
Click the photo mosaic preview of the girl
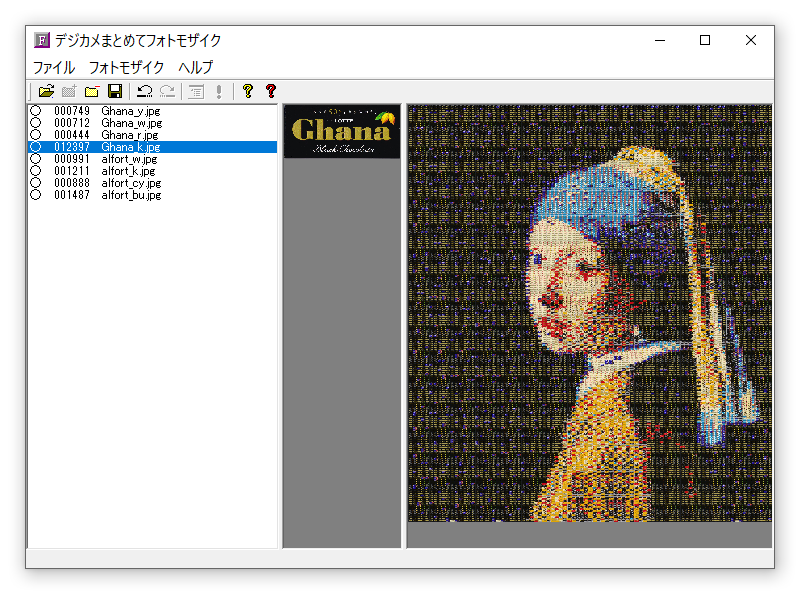click(x=589, y=313)
